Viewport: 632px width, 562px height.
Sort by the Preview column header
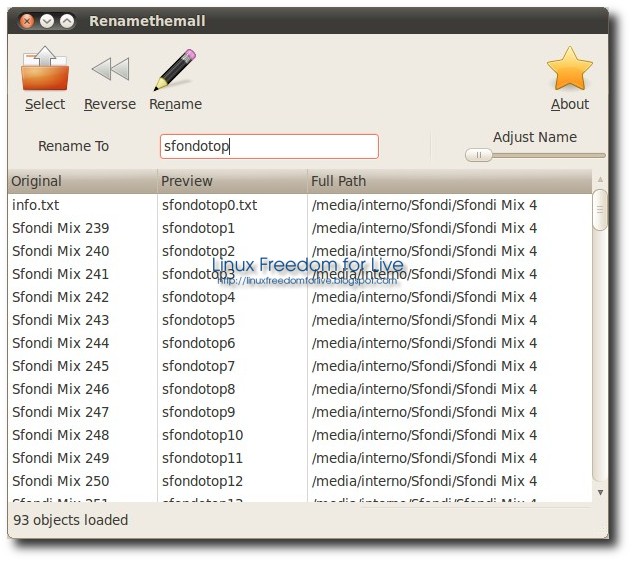(232, 181)
